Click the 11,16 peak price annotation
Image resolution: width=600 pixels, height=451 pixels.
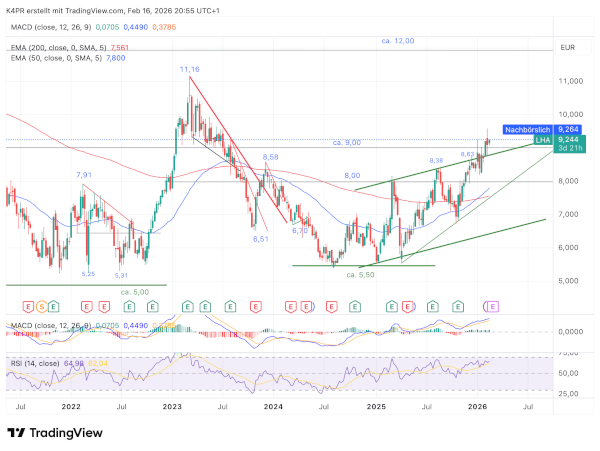coord(189,69)
